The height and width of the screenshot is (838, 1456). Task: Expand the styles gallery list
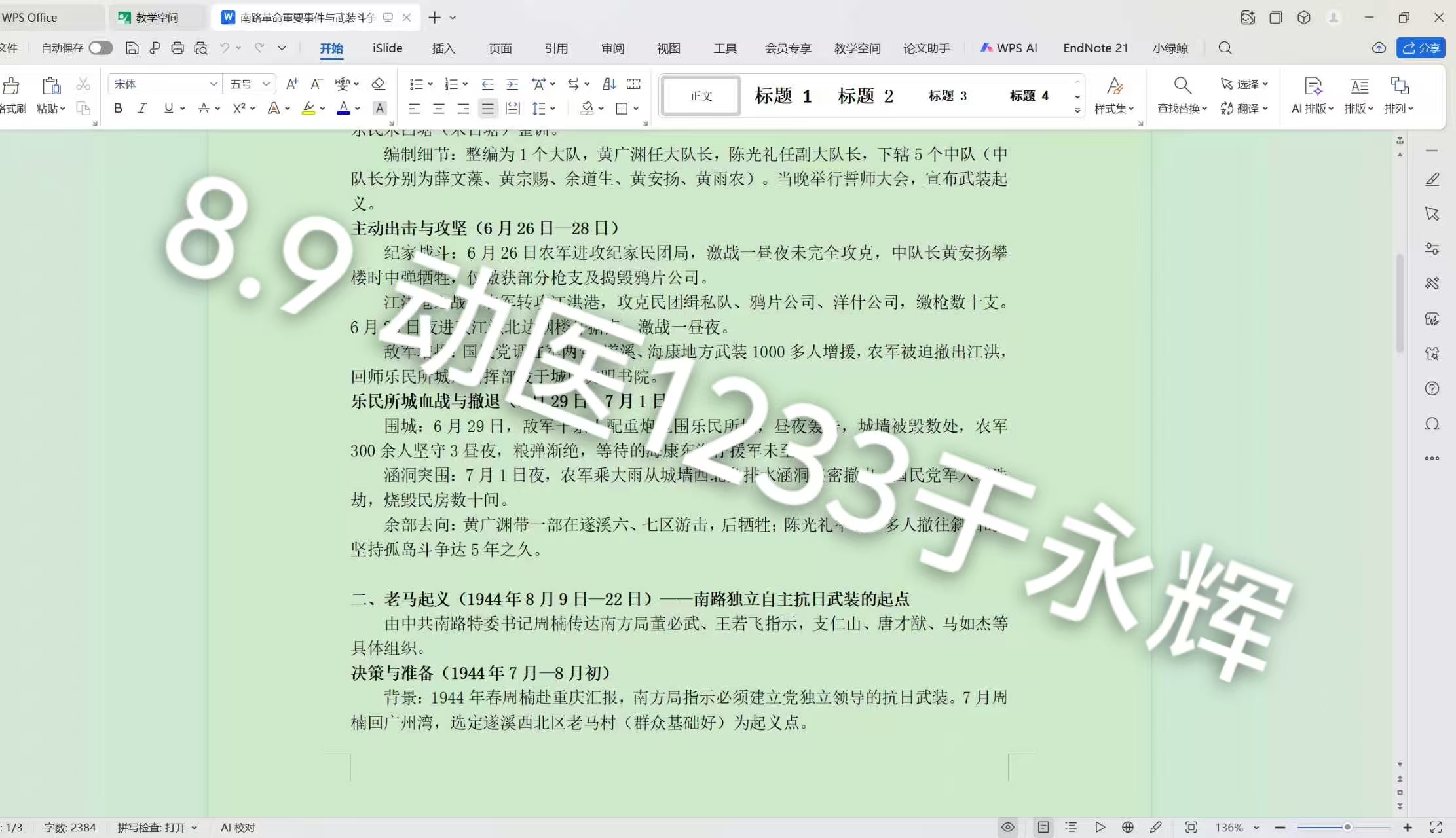coord(1077,111)
